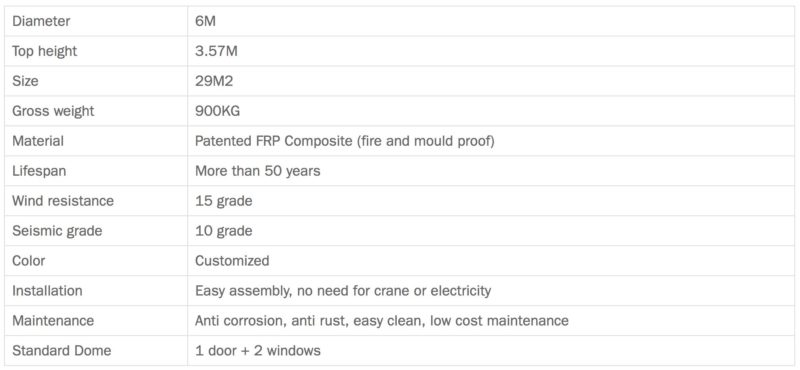Click the Material row label
The height and width of the screenshot is (370, 800).
click(x=38, y=141)
